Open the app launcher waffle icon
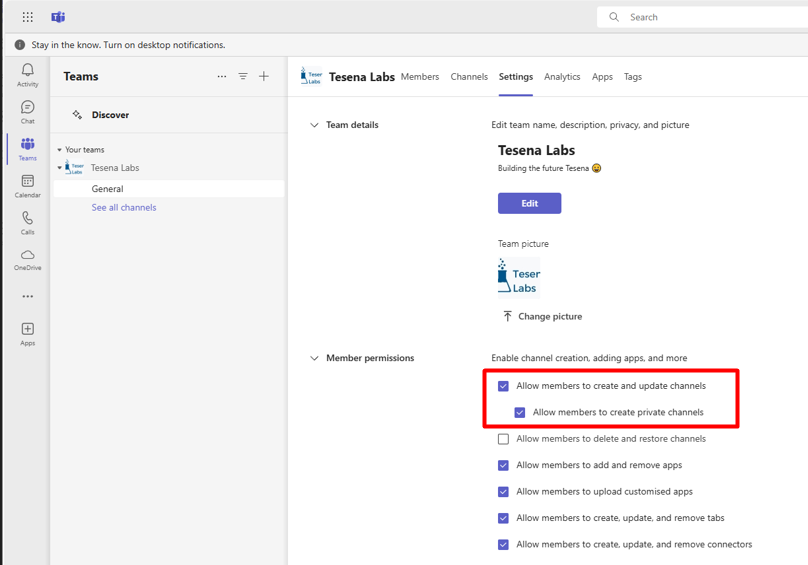 28,17
